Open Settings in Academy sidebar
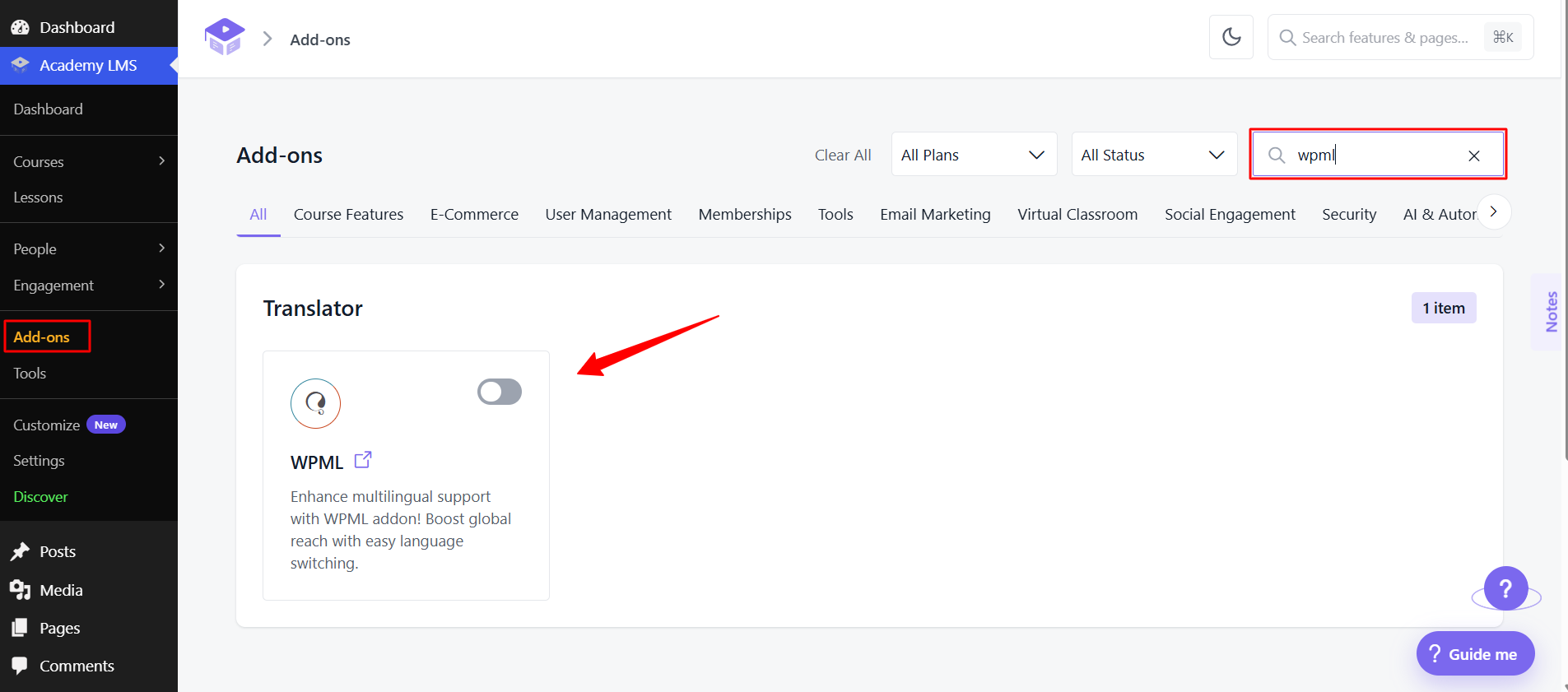The height and width of the screenshot is (692, 1568). click(x=39, y=461)
